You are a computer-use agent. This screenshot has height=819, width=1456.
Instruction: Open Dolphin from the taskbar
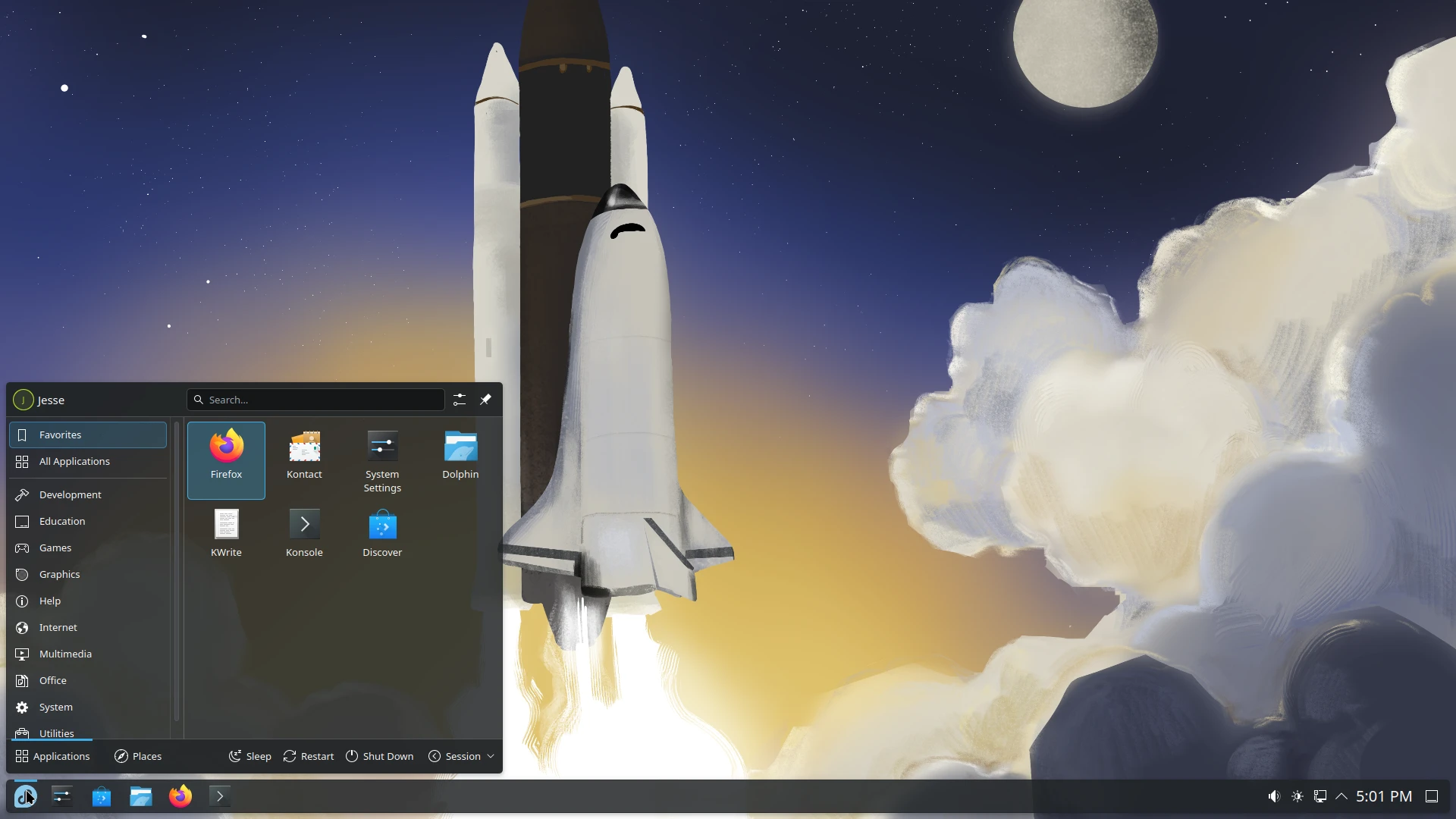[140, 796]
